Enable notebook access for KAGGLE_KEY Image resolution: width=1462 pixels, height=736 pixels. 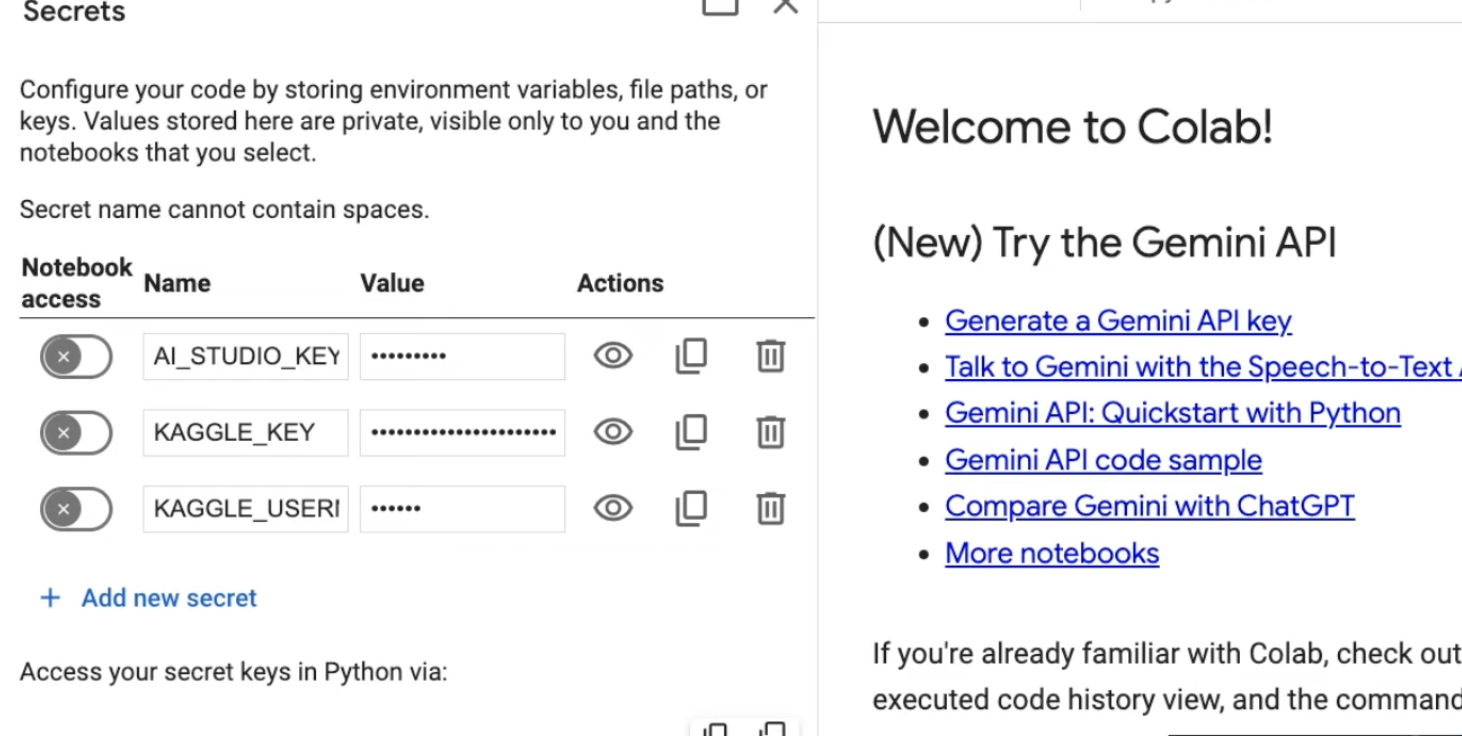point(76,432)
